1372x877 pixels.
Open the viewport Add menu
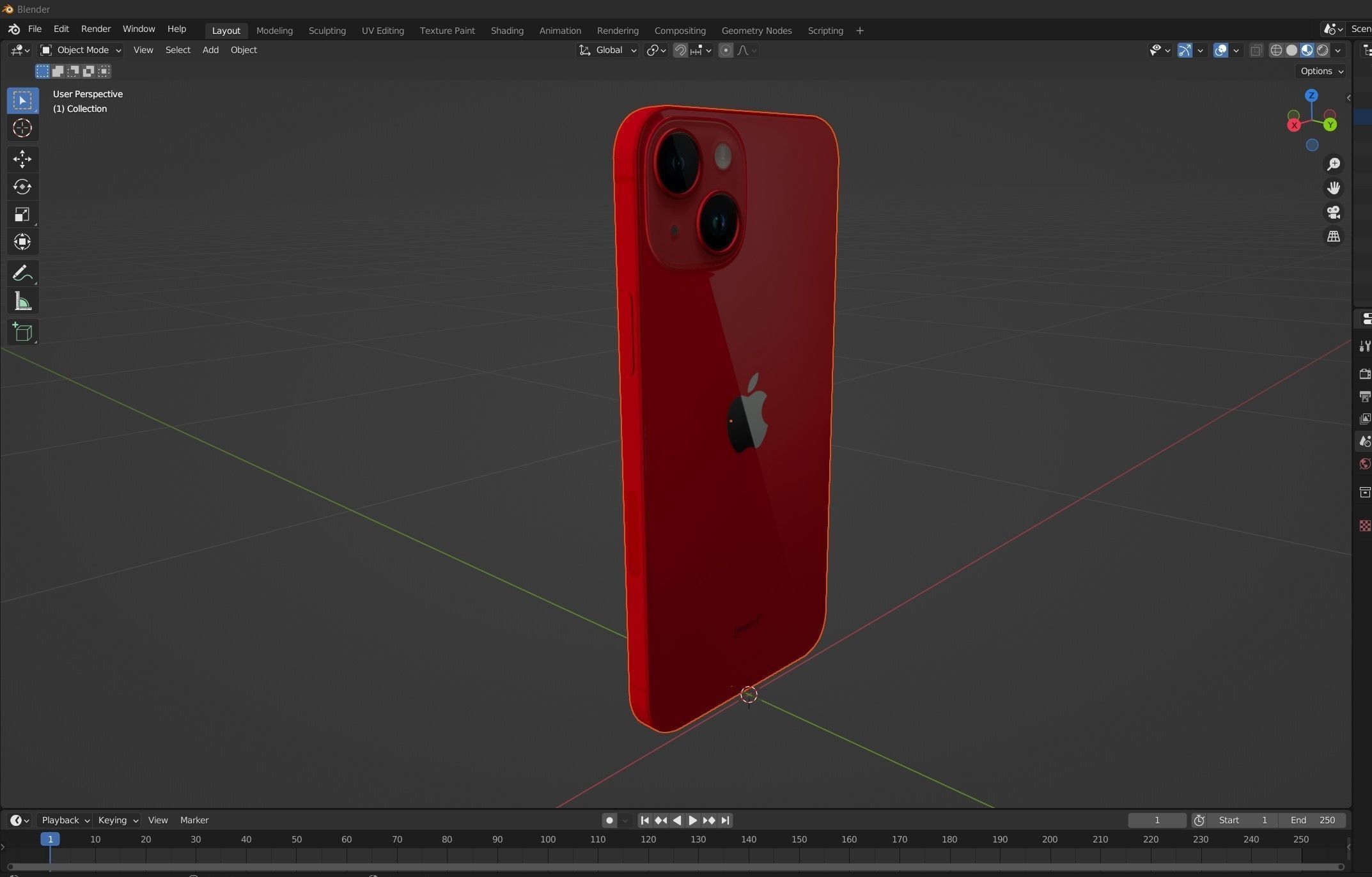(x=210, y=50)
